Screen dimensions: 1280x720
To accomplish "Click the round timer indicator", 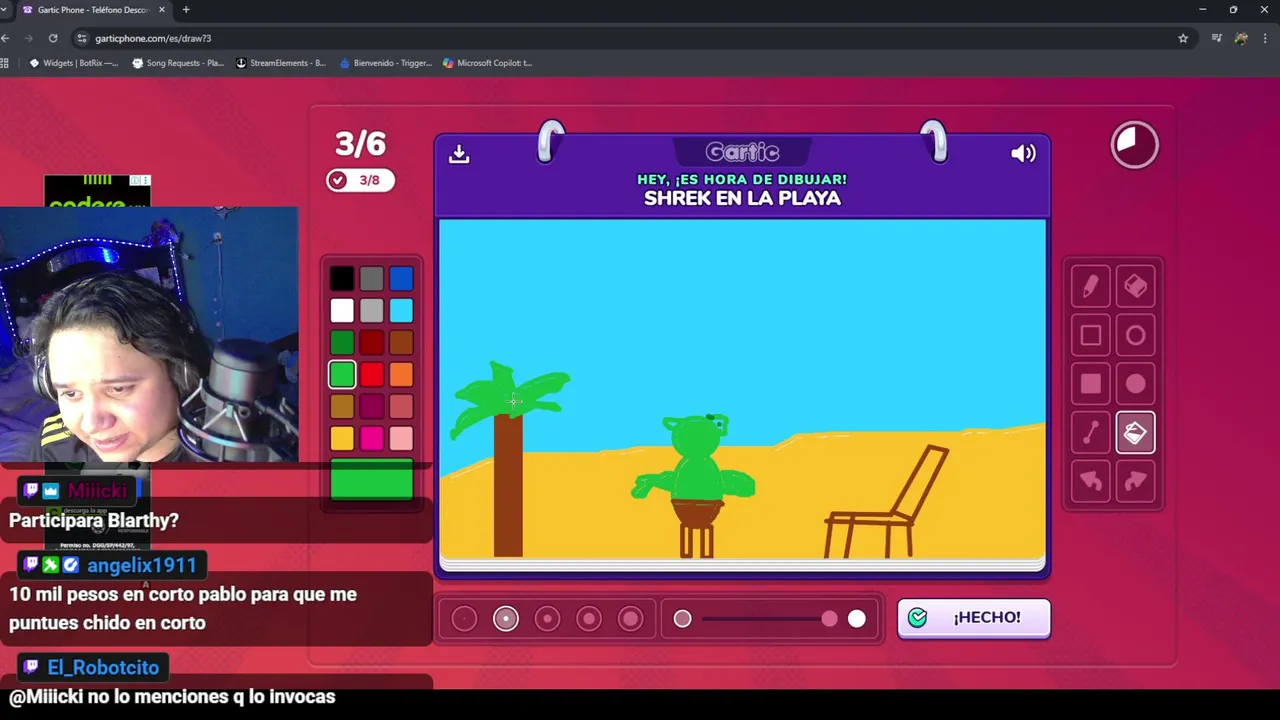I will (x=1135, y=145).
